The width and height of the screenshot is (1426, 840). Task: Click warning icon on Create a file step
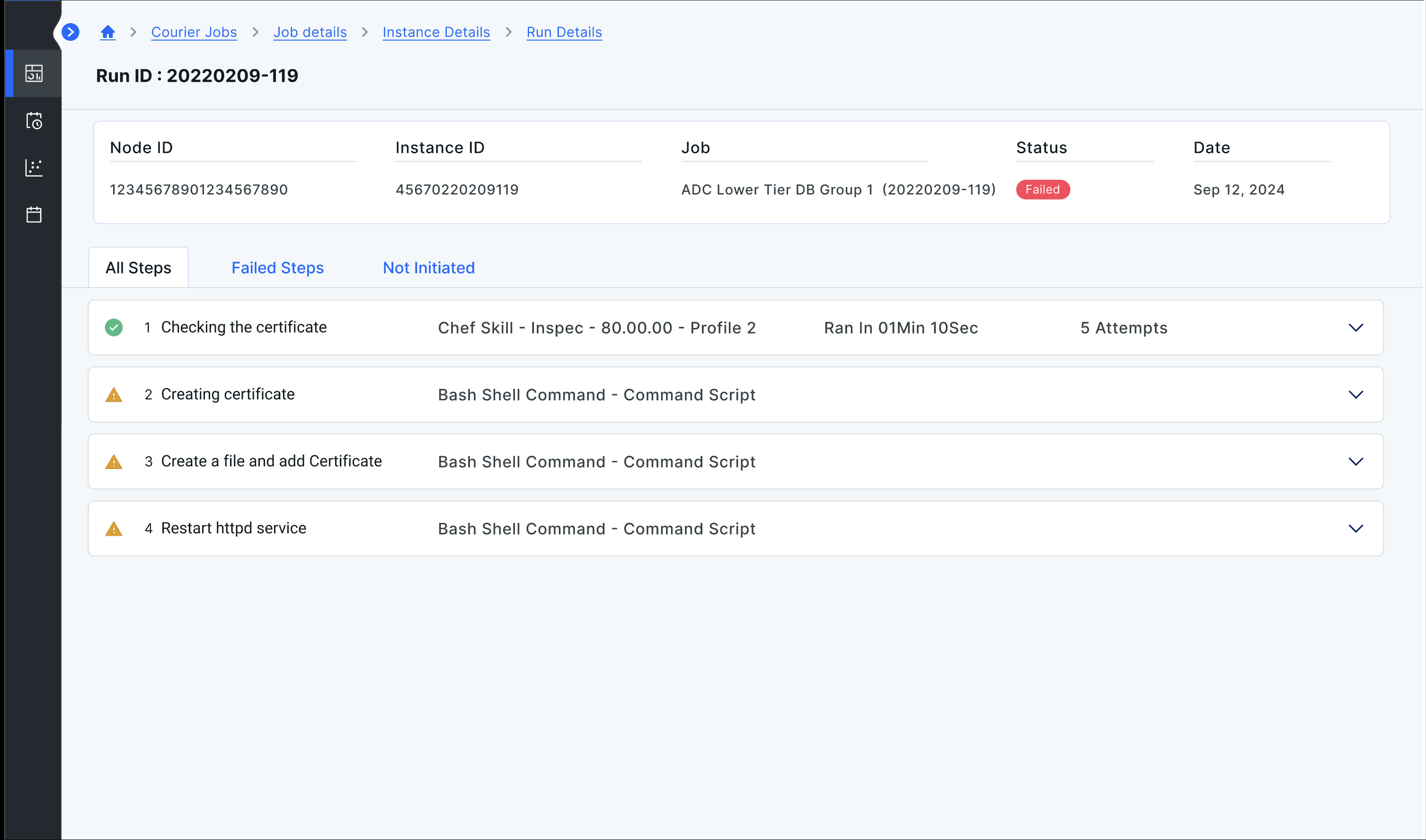(114, 462)
